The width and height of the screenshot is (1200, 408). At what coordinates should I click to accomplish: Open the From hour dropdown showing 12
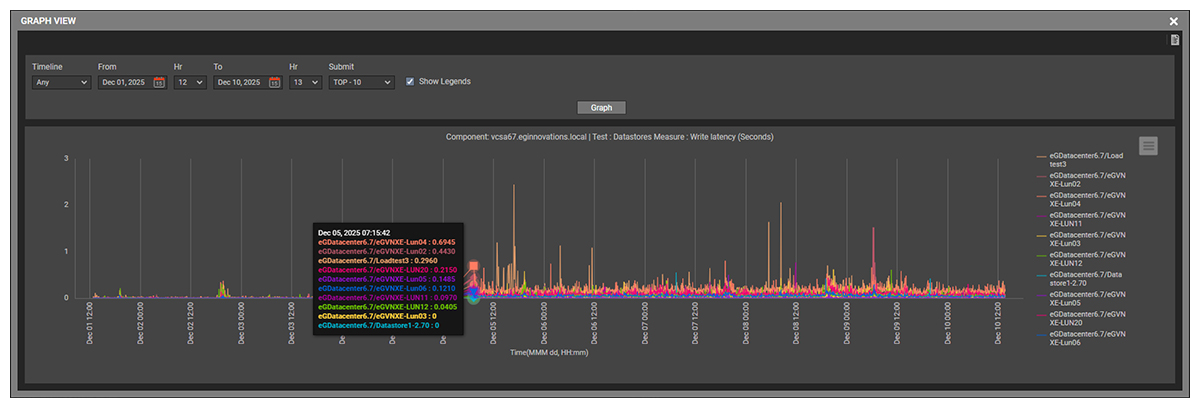189,83
